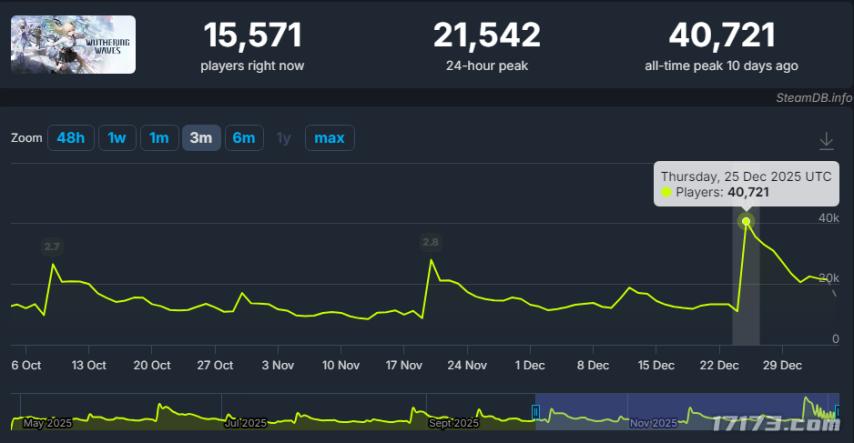Open the SteamDB.info credit link

813,97
